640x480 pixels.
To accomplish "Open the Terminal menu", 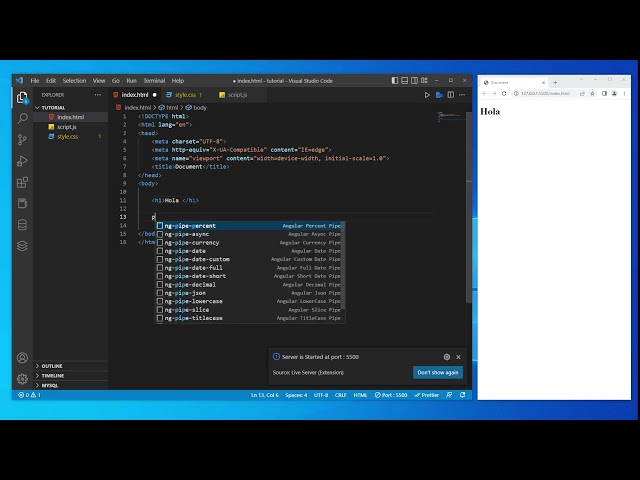I will click(154, 80).
